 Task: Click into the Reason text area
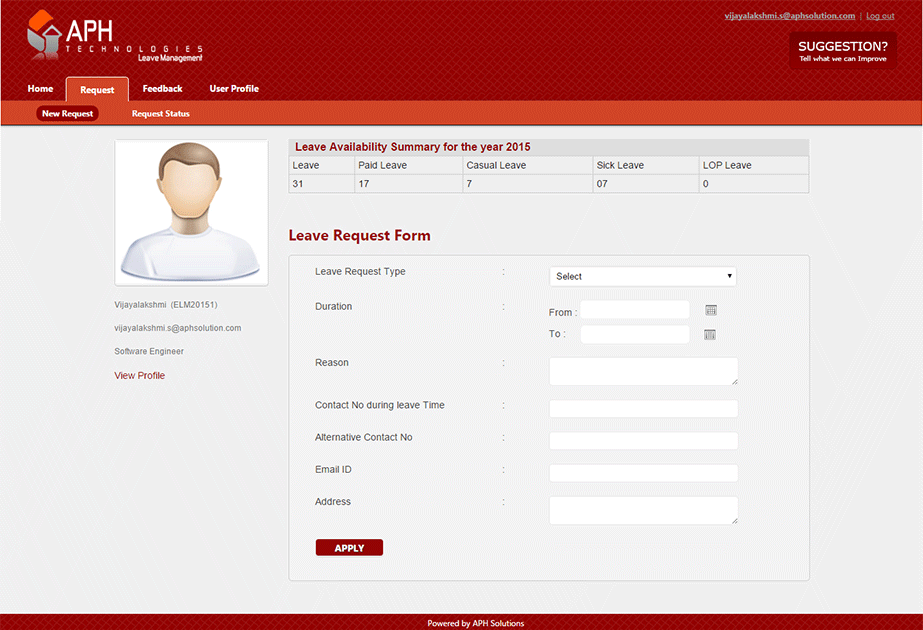coord(643,371)
